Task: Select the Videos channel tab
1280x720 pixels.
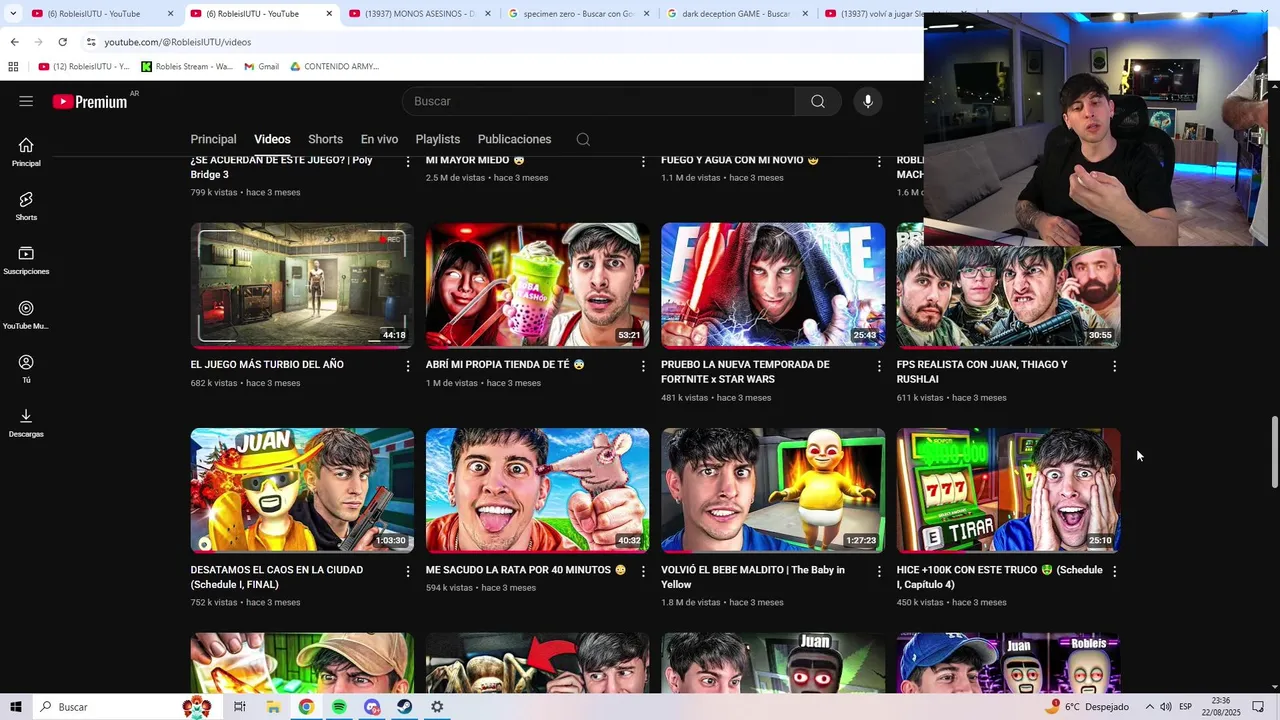Action: (272, 139)
